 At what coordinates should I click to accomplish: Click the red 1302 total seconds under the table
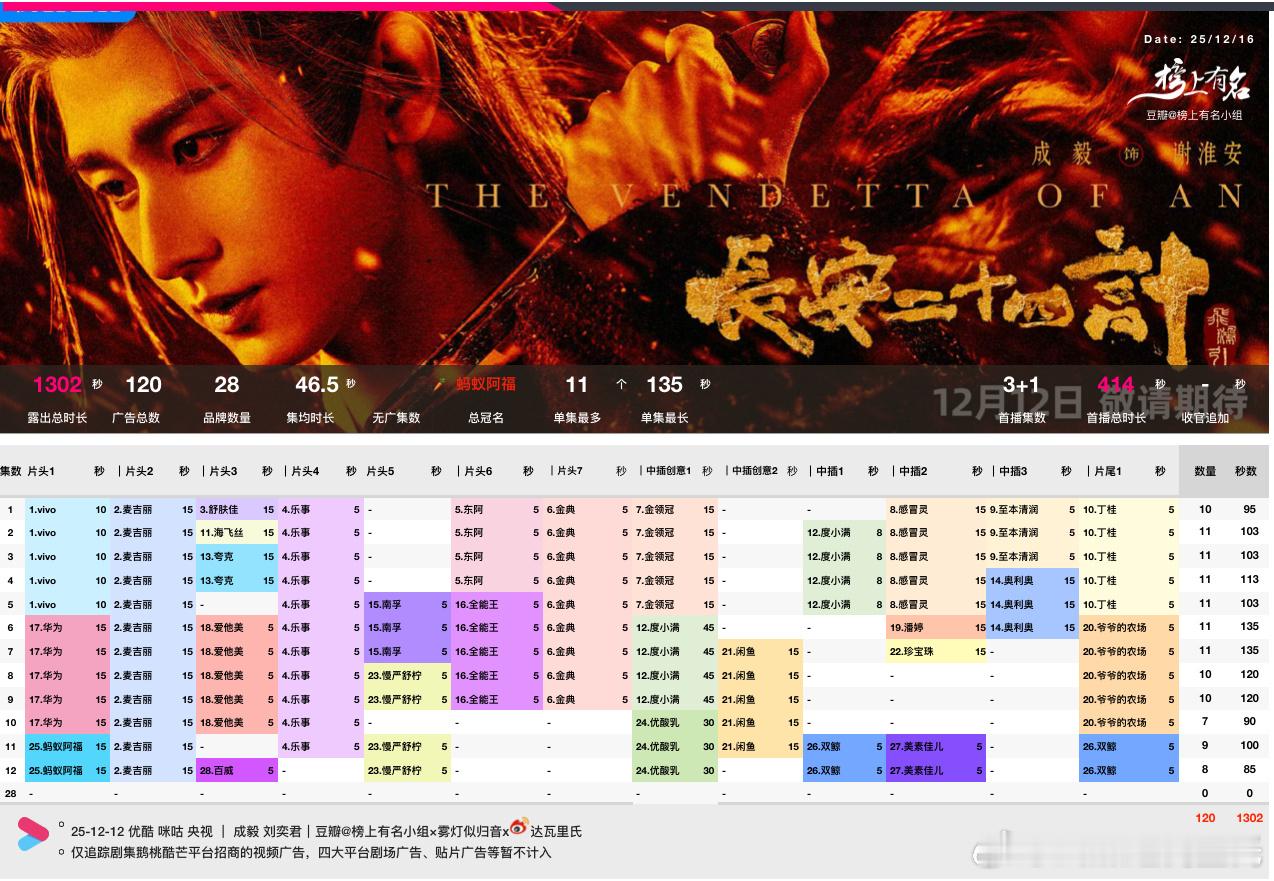[x=1249, y=818]
